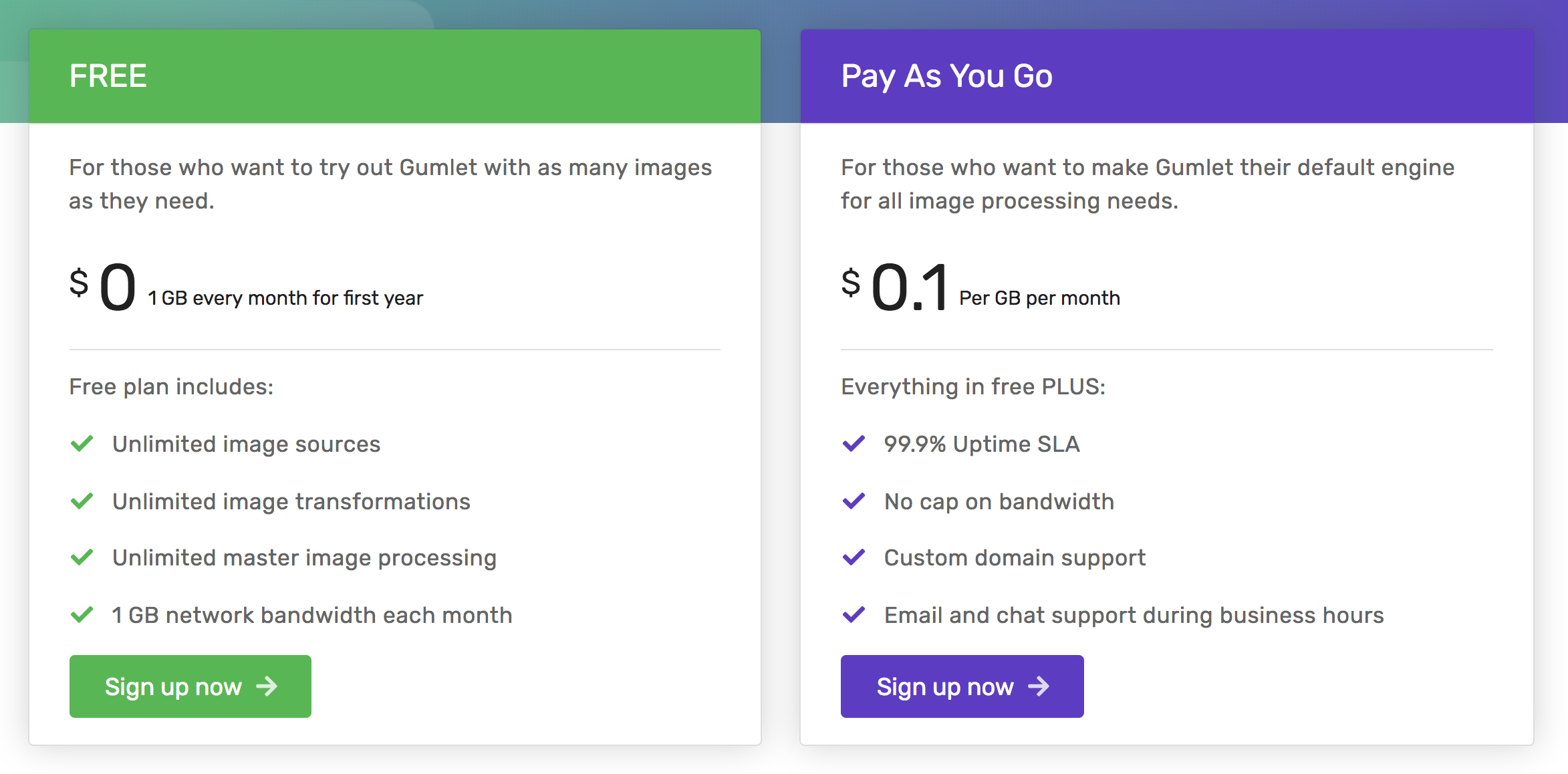Select the Pay As You Go header

pos(1167,76)
